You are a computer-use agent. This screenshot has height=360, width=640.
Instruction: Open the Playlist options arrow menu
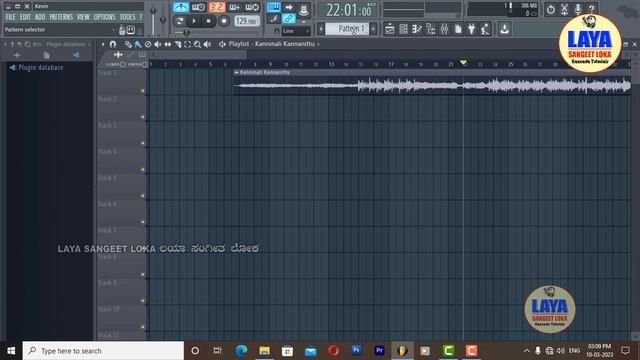103,44
